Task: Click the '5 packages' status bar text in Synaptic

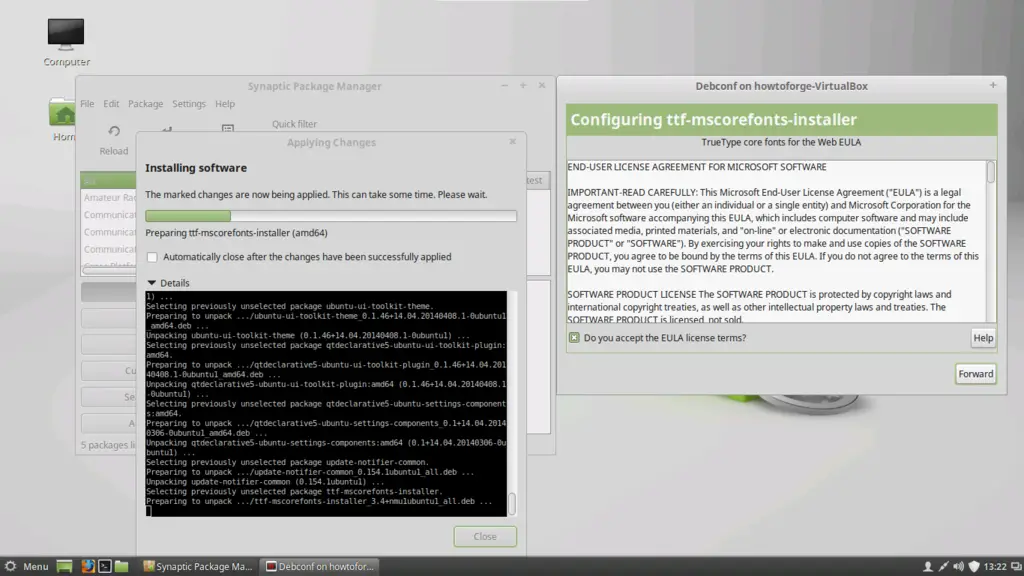Action: [108, 445]
